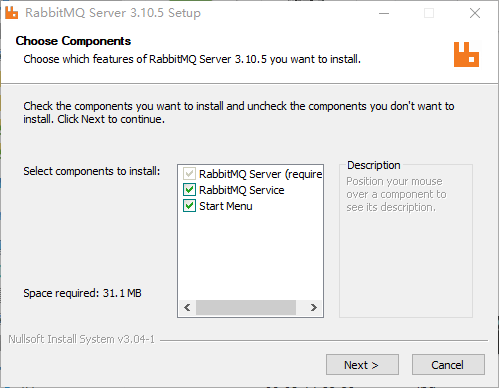Close the RabbitMQ Setup window
The width and height of the screenshot is (499, 388).
(x=475, y=13)
